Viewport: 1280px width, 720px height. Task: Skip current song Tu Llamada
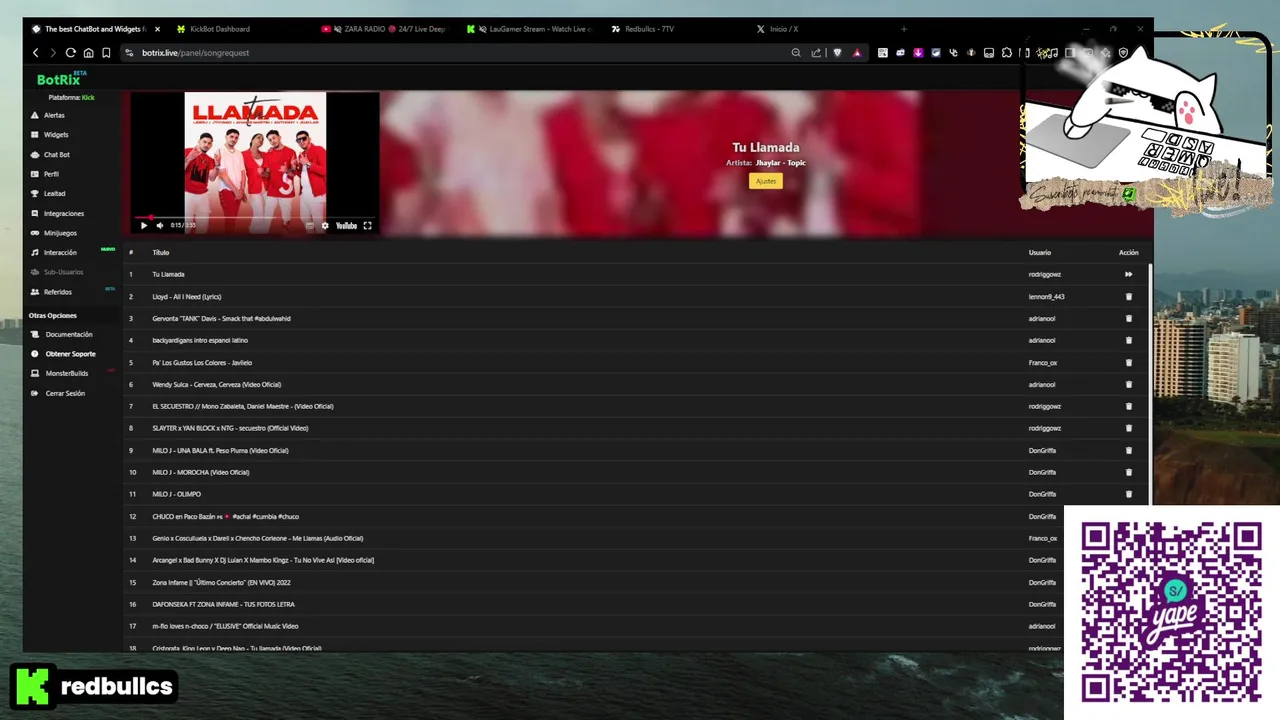tap(1128, 274)
